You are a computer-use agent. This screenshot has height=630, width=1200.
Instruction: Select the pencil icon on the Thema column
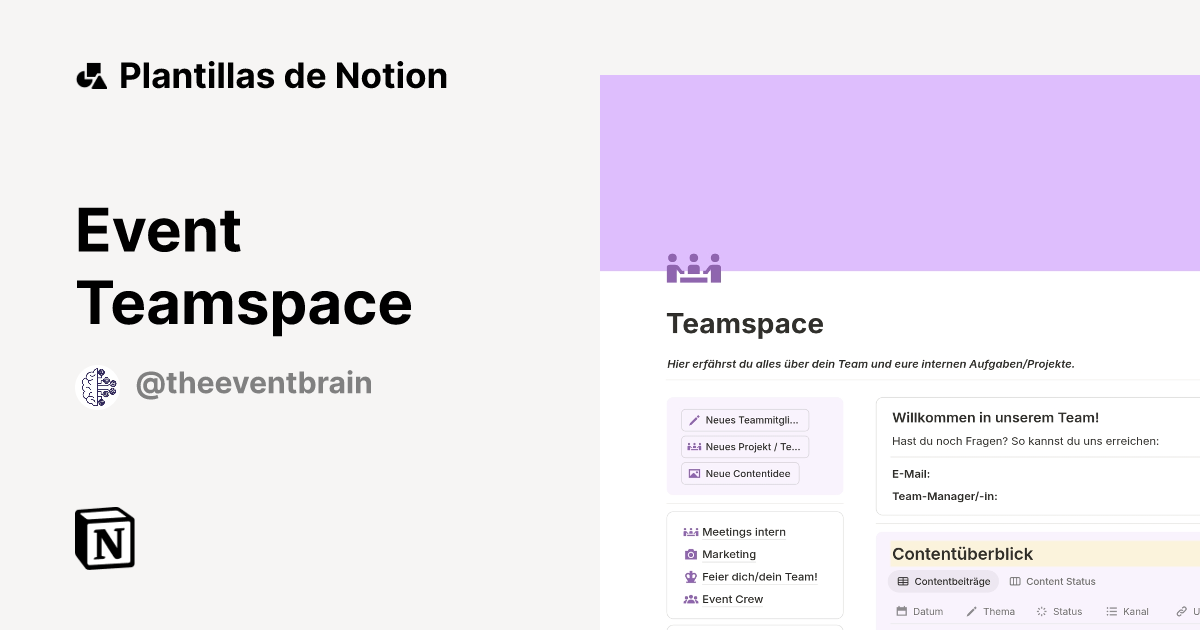pos(969,611)
